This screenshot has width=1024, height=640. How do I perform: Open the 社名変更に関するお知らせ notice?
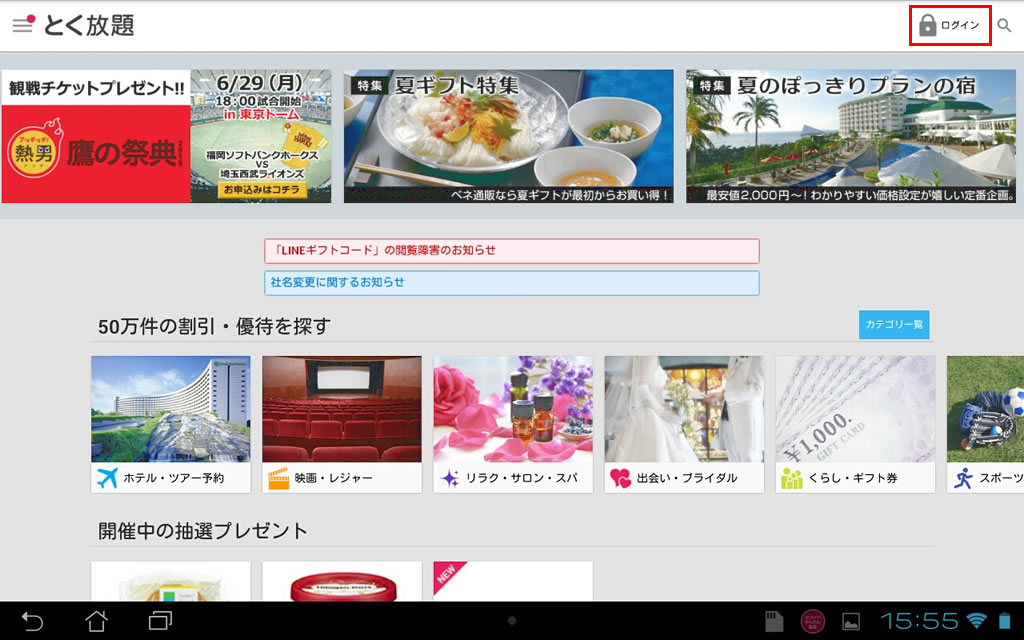pos(511,283)
